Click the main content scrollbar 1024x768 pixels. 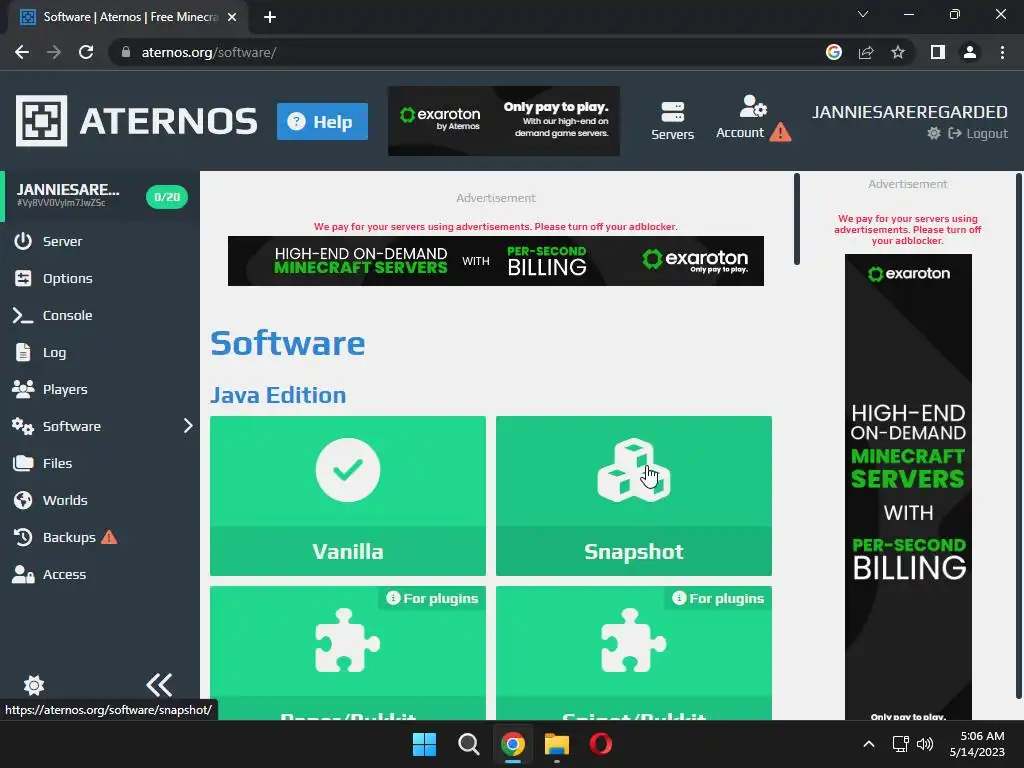[796, 219]
